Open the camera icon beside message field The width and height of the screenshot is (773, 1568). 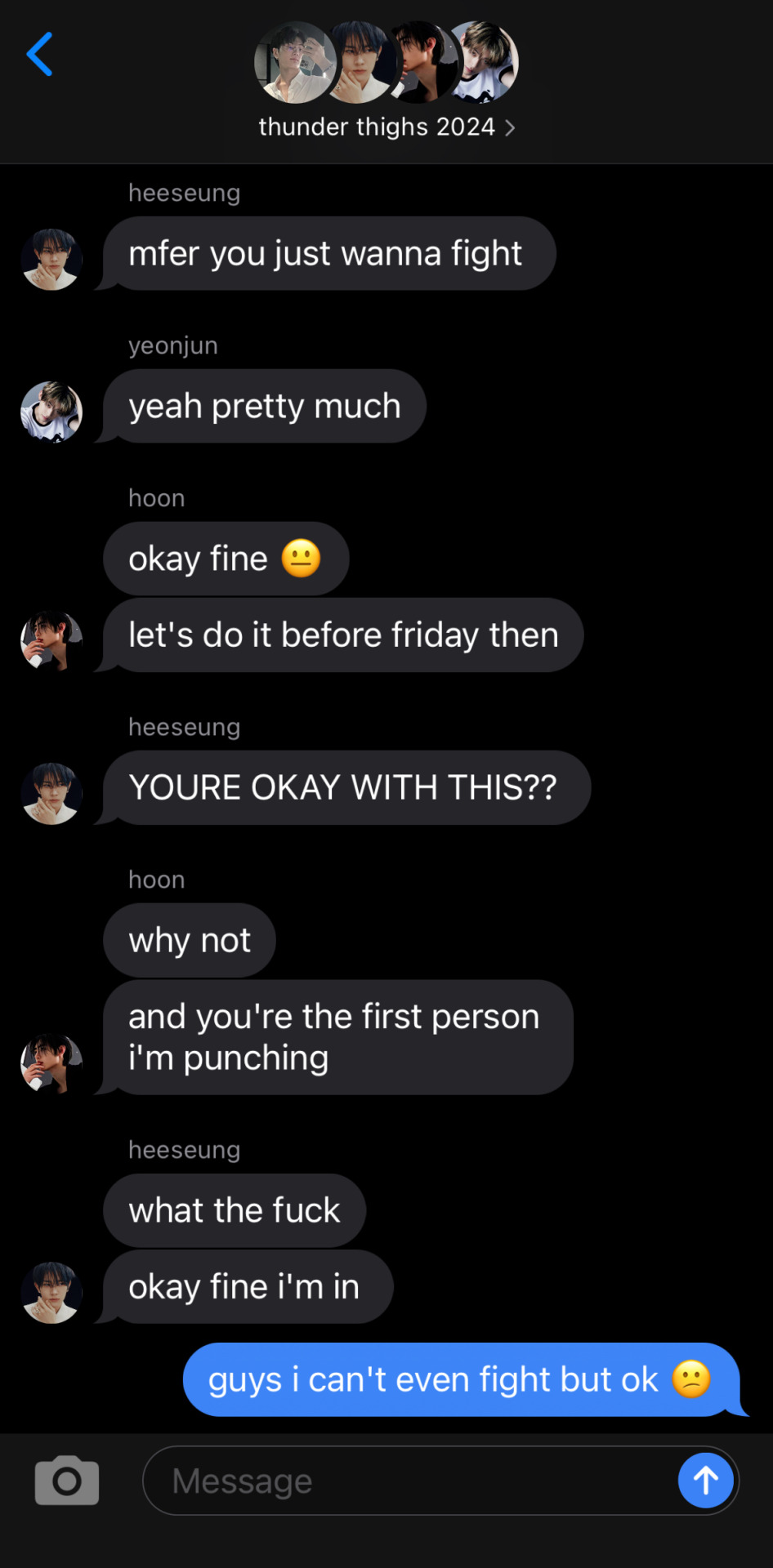[67, 1480]
